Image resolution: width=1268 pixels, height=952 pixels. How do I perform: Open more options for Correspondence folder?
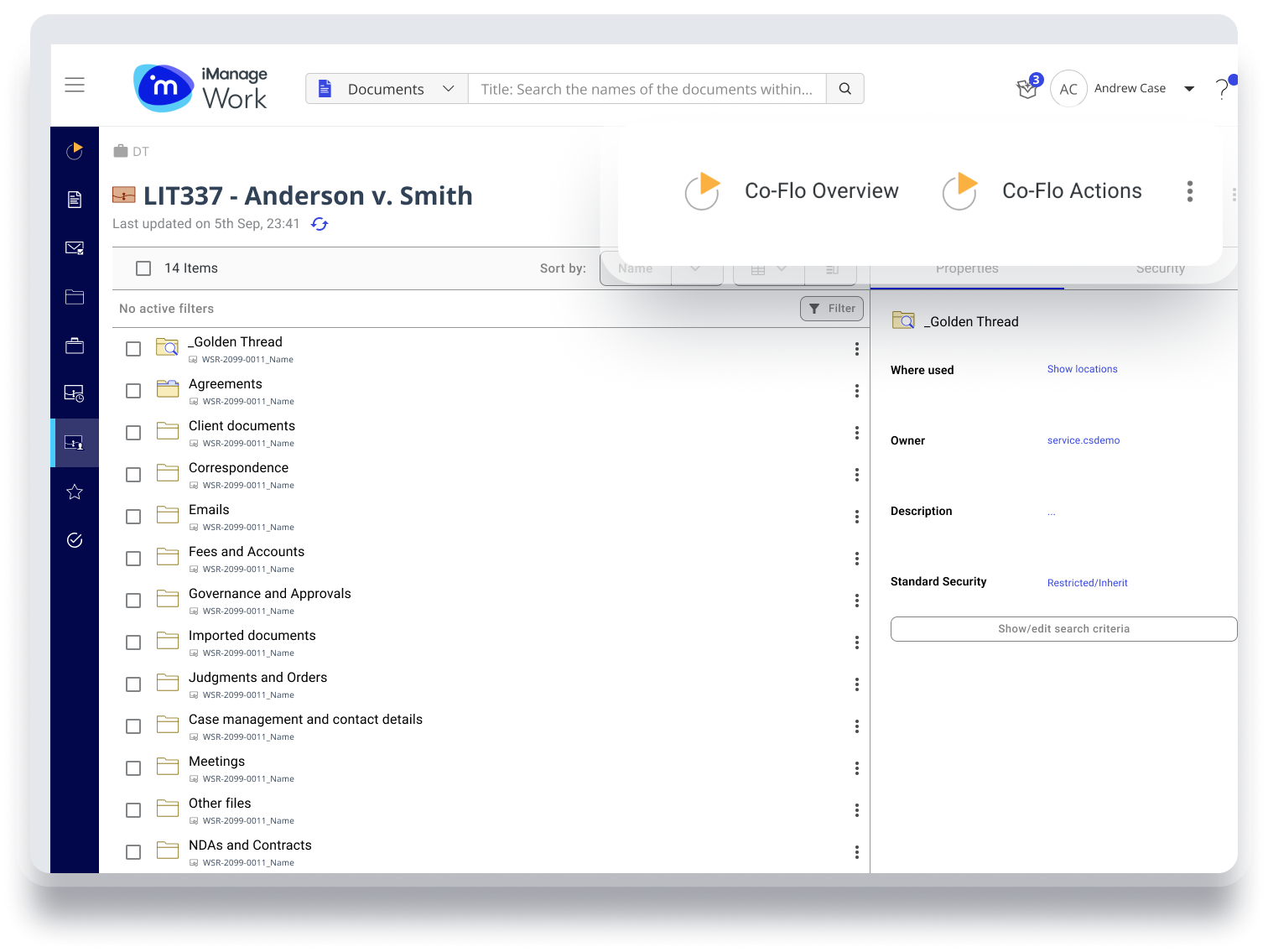[x=856, y=475]
